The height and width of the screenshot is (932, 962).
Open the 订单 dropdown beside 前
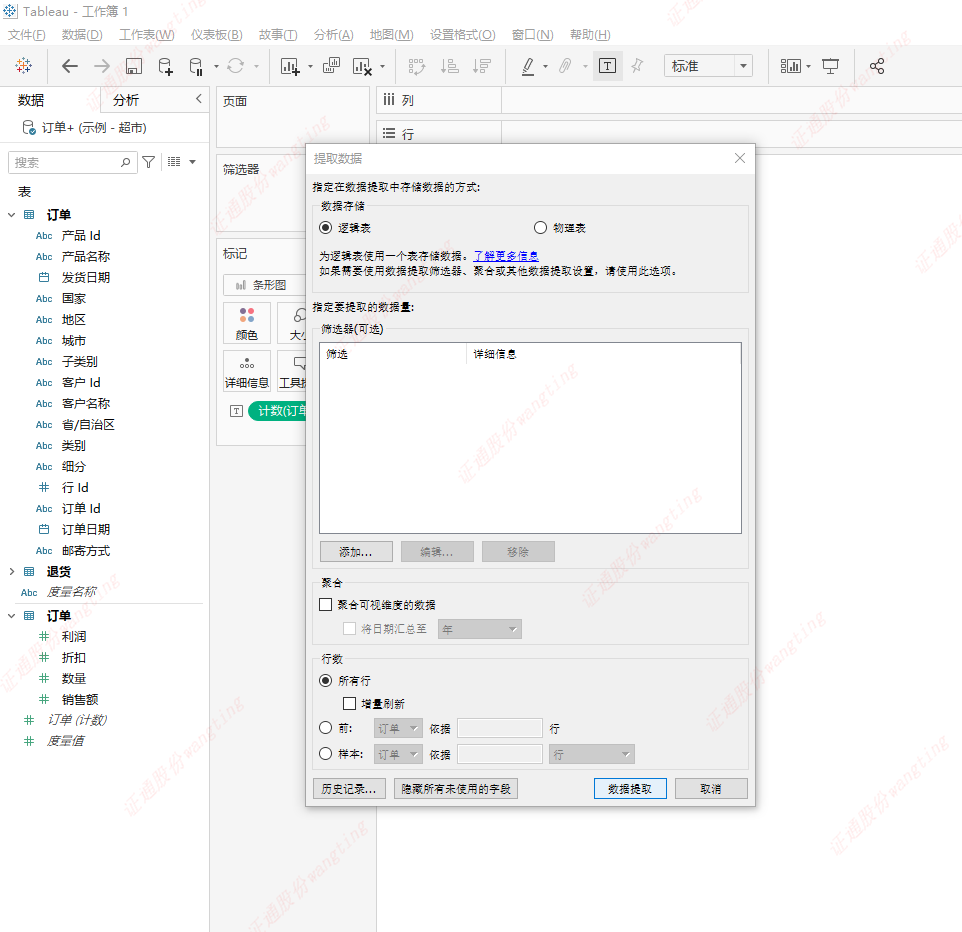(398, 728)
